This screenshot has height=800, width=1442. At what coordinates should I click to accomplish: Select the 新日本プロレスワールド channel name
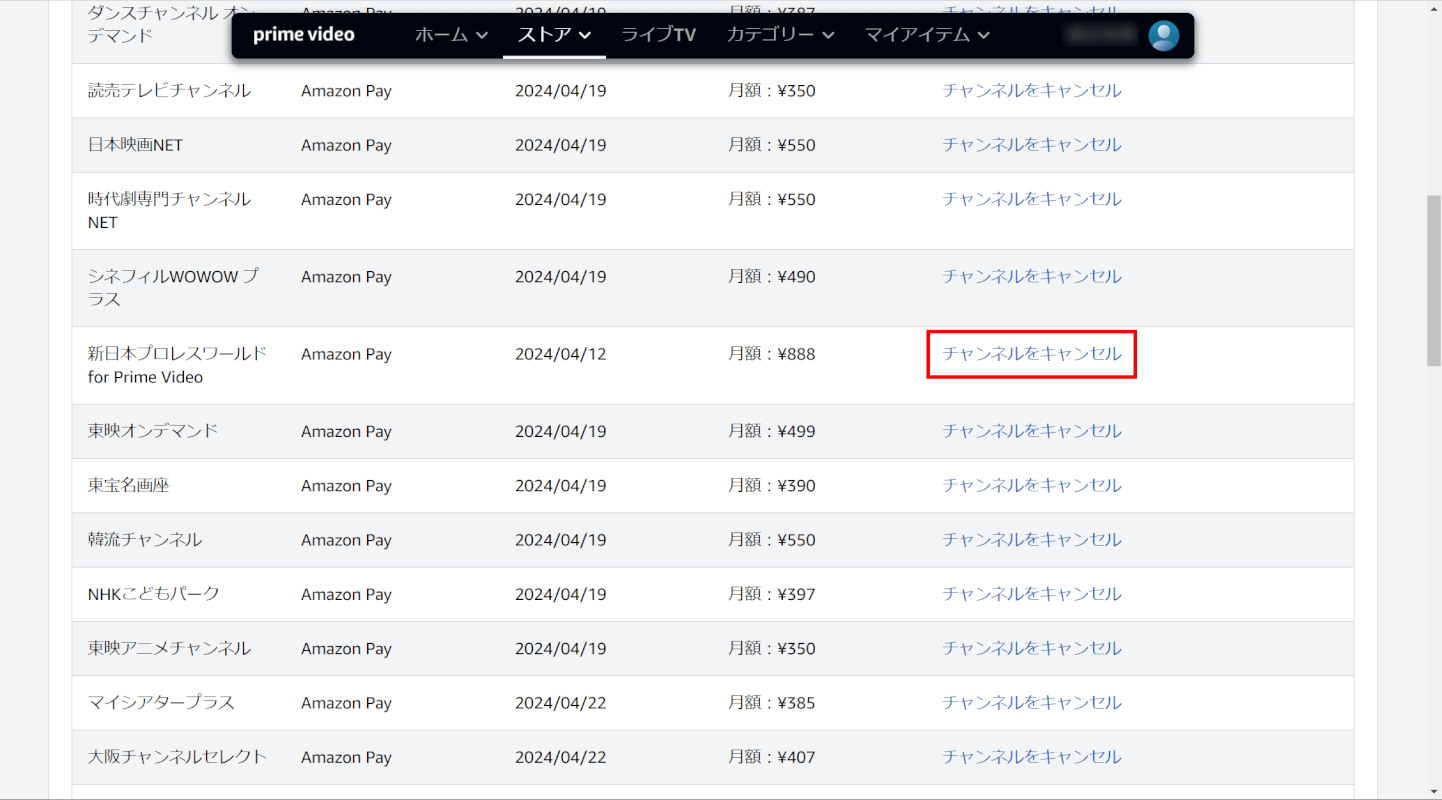(177, 365)
